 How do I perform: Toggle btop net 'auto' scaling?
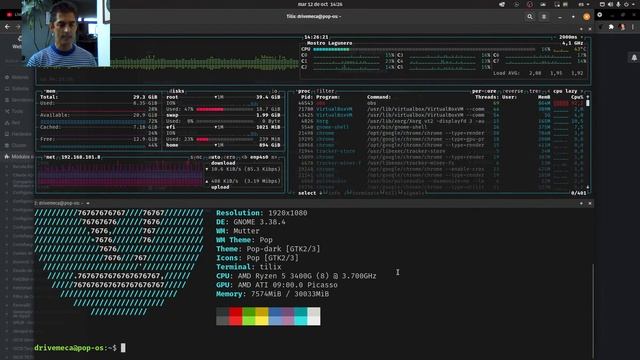click(x=214, y=157)
